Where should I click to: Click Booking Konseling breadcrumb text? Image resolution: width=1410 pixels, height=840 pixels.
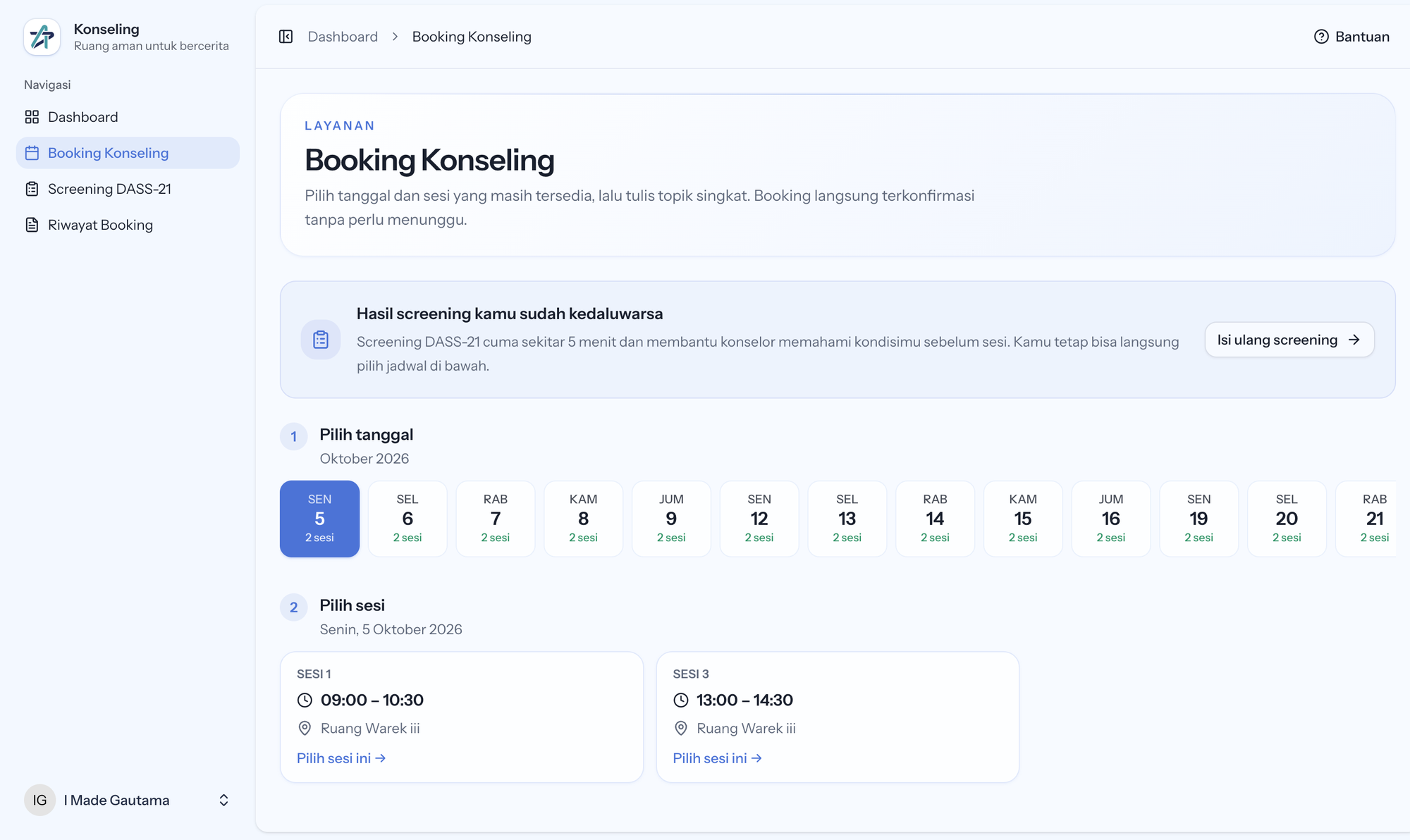point(472,37)
